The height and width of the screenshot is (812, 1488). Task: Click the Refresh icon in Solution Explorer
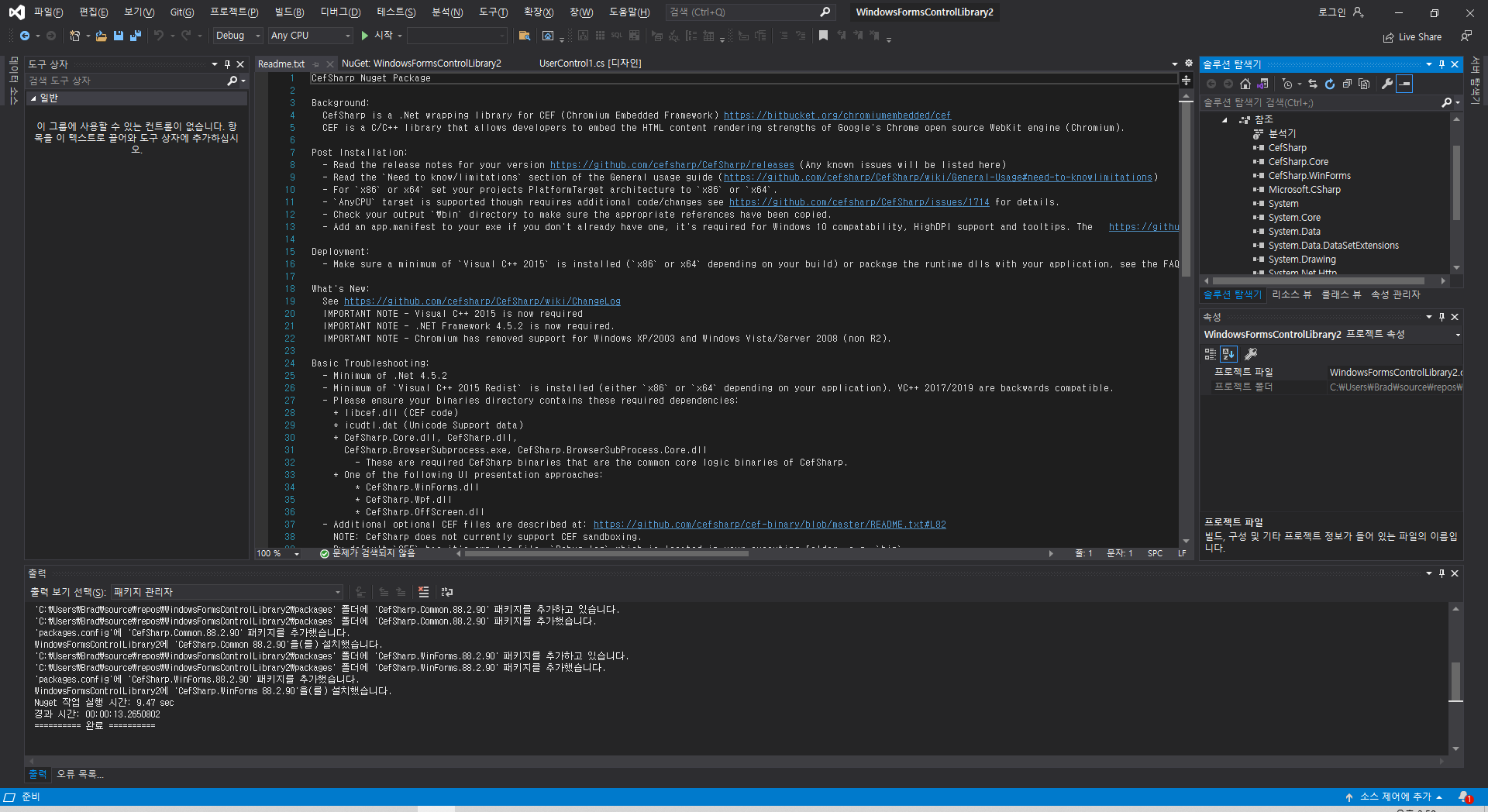pyautogui.click(x=1330, y=84)
